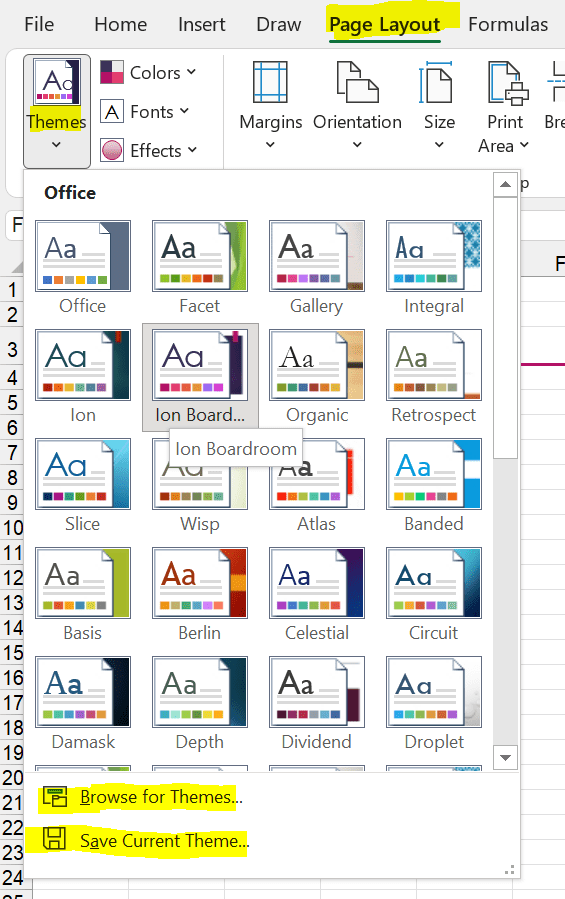Switch to the Formulas tab

(x=508, y=25)
